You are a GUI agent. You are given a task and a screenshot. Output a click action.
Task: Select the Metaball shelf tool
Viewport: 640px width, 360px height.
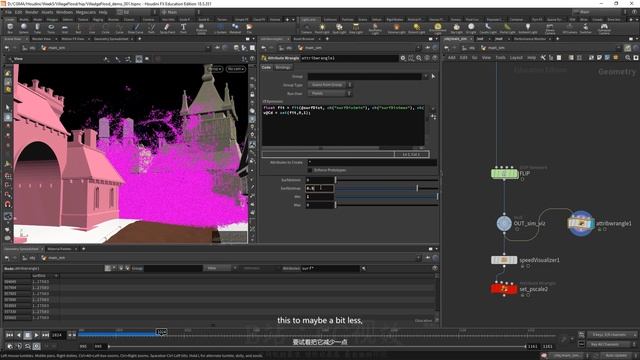click(x=235, y=28)
